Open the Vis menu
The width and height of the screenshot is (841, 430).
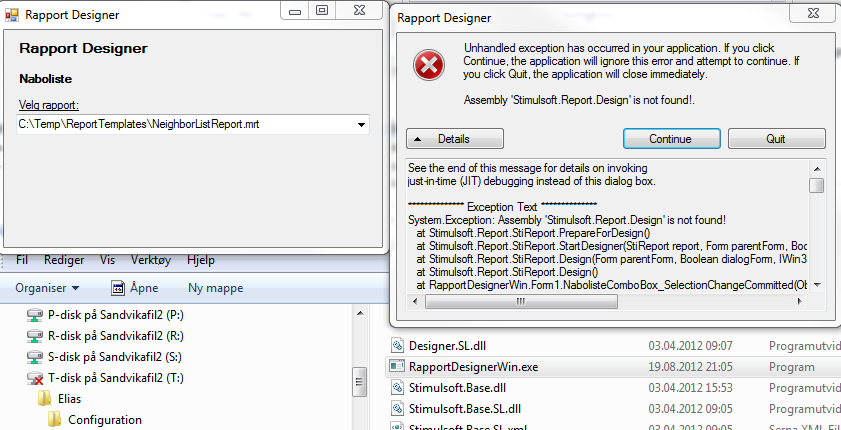(107, 260)
